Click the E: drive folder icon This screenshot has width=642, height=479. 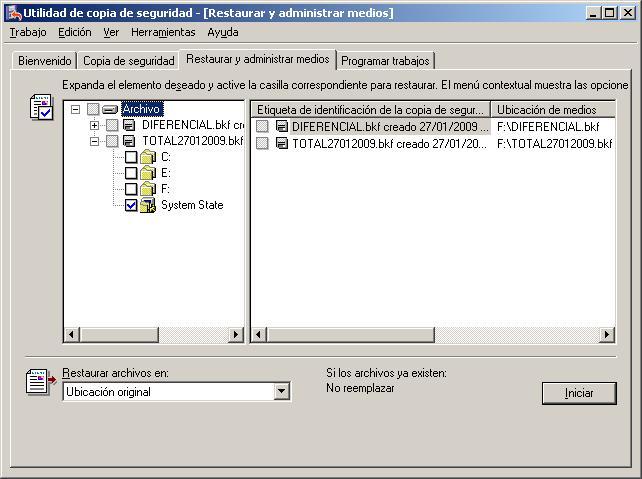147,173
